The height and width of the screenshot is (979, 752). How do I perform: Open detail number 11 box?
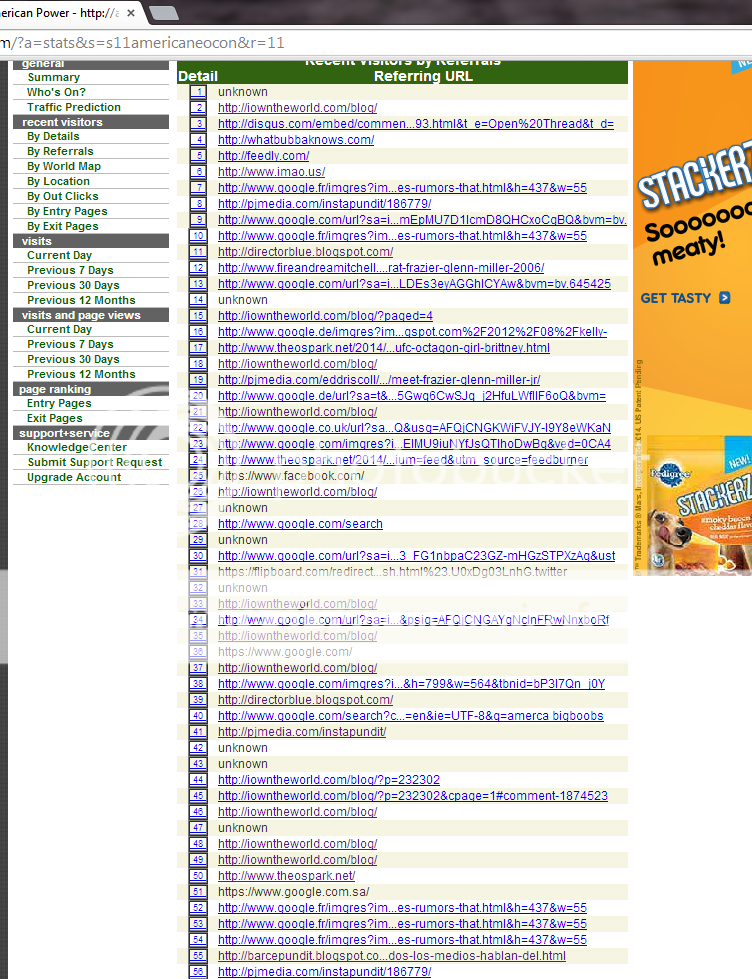(x=199, y=252)
